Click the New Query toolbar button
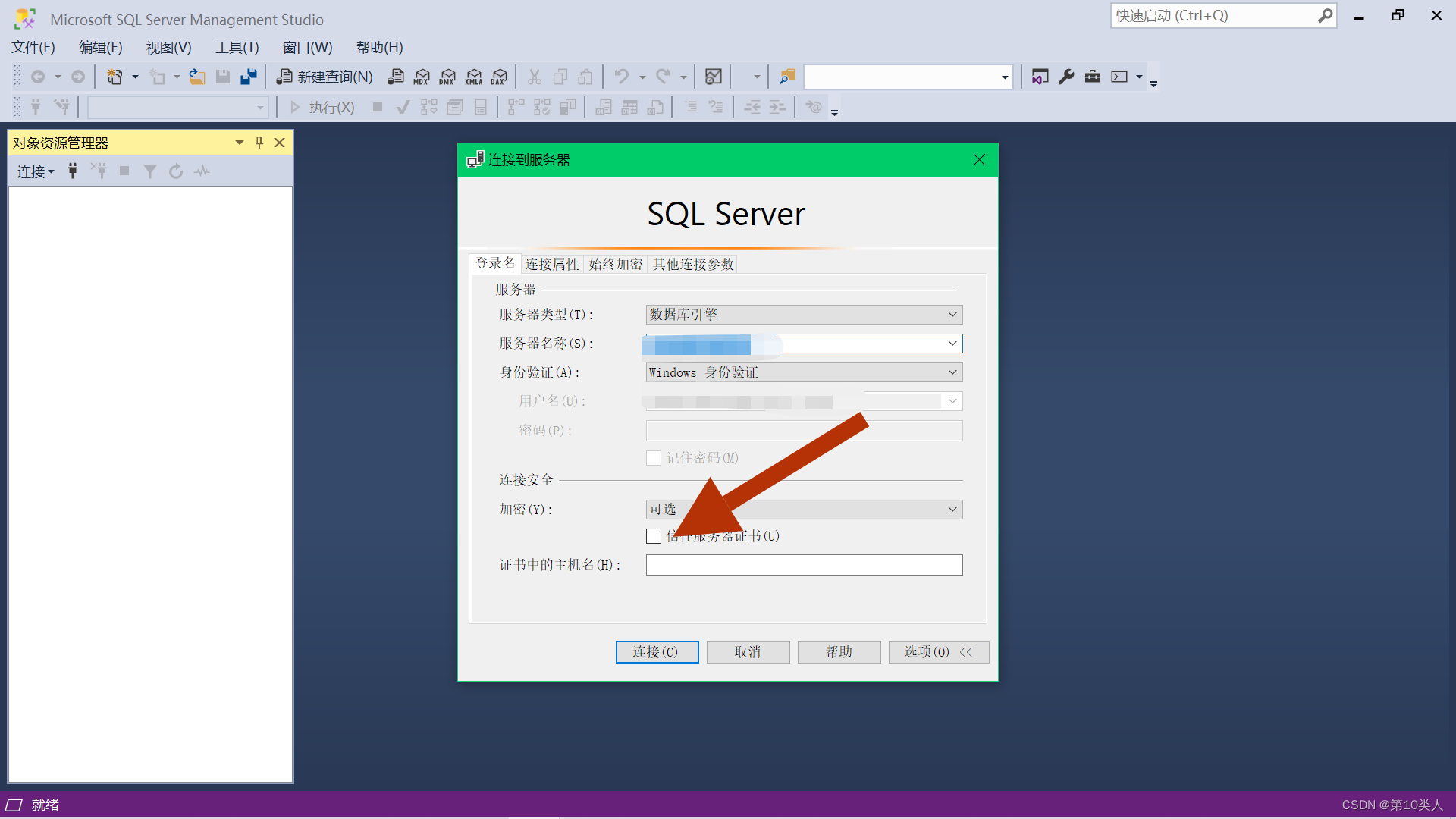The width and height of the screenshot is (1456, 819). click(x=325, y=77)
